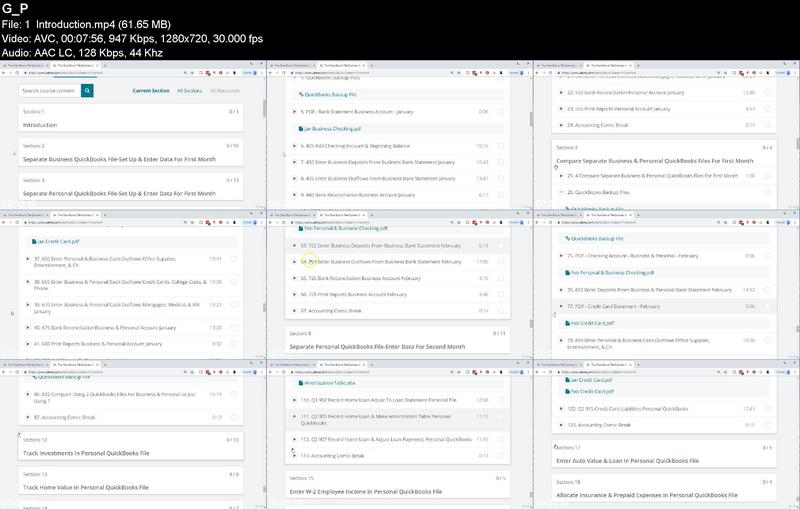Click play icon of lecture 38 Credit Cards, College Costs
Viewport: 800px width, 509px height.
tap(28, 282)
